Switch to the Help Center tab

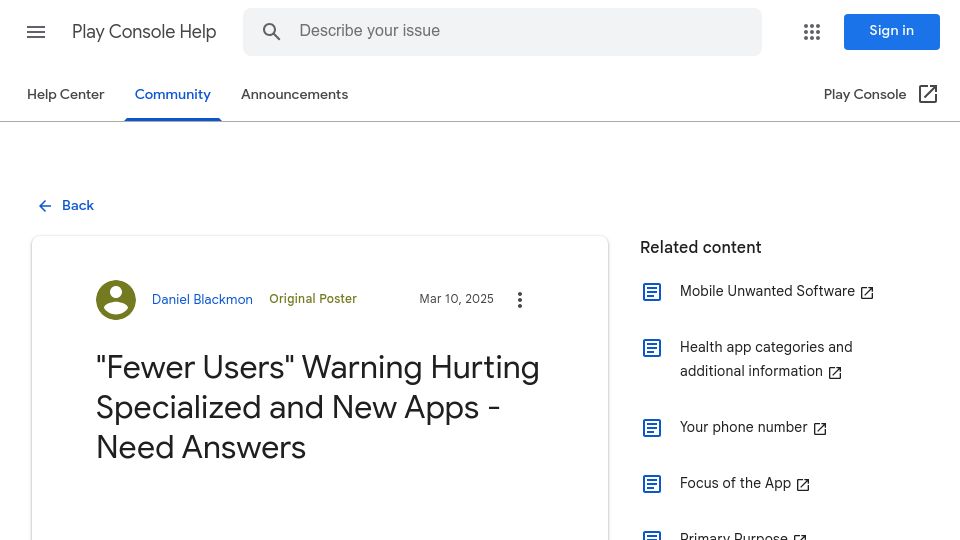(x=66, y=94)
